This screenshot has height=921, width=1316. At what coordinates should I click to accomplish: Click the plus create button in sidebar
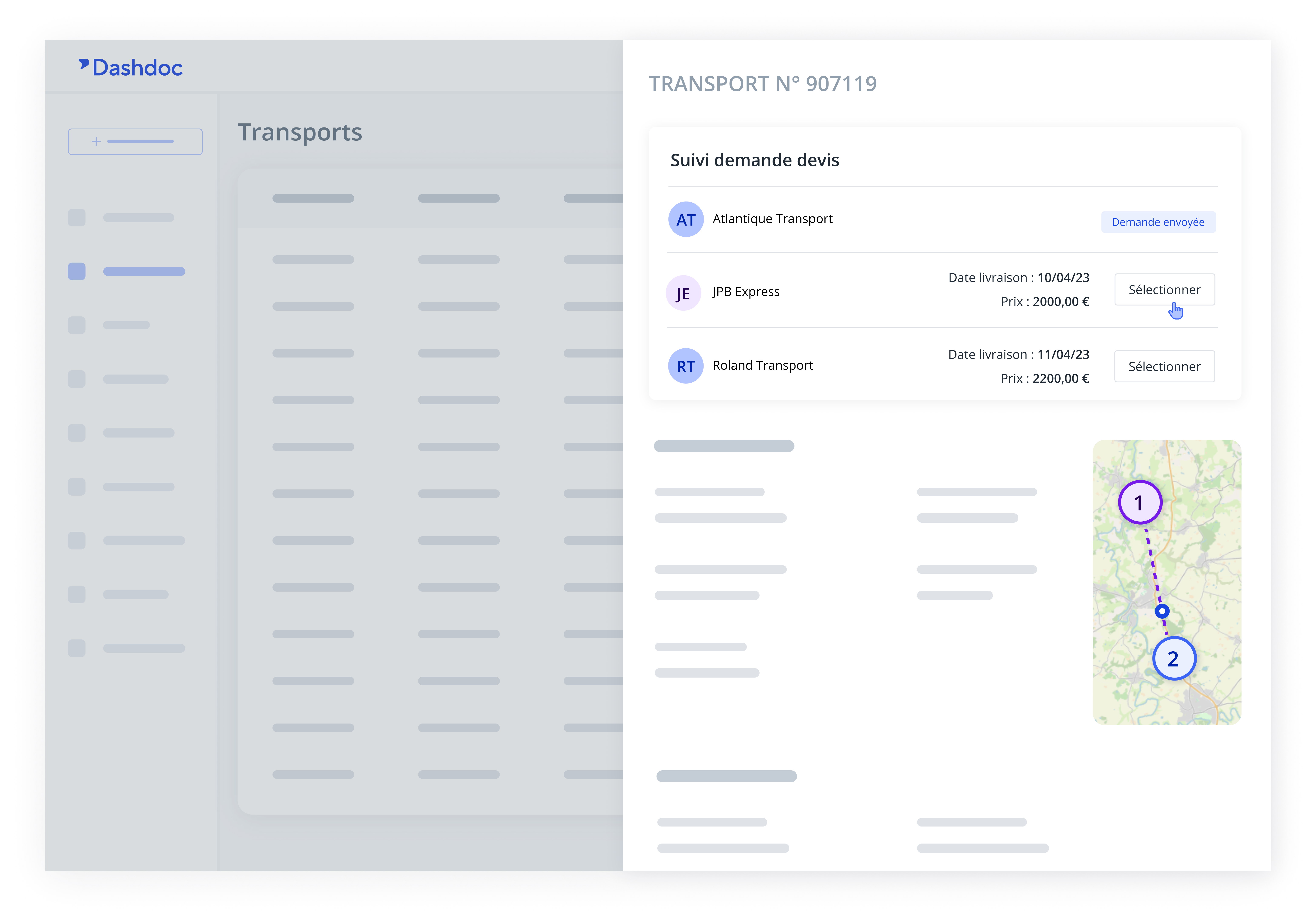135,142
